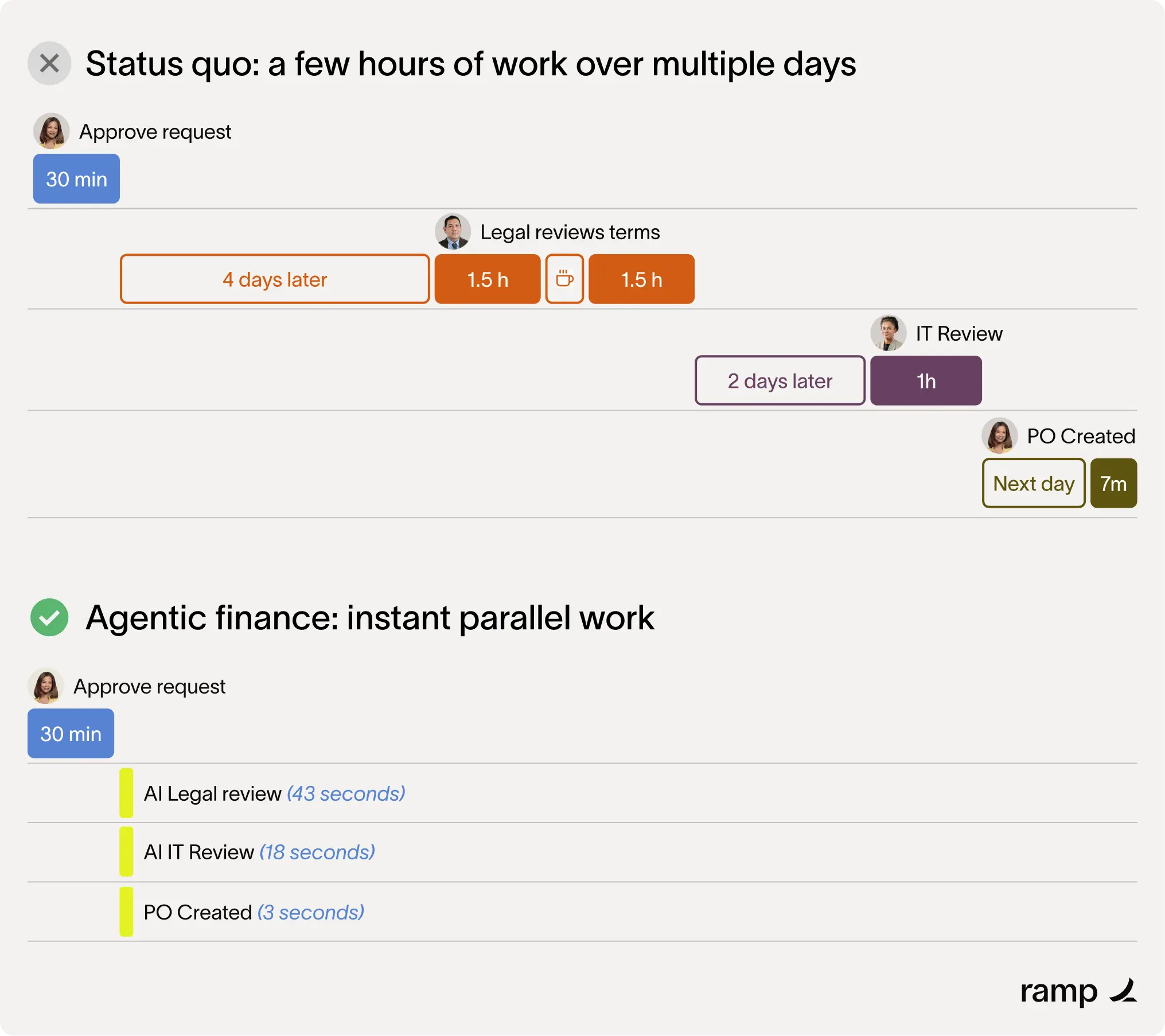The width and height of the screenshot is (1165, 1036).
Task: Click the first orange 1.5 h block
Action: coord(488,279)
